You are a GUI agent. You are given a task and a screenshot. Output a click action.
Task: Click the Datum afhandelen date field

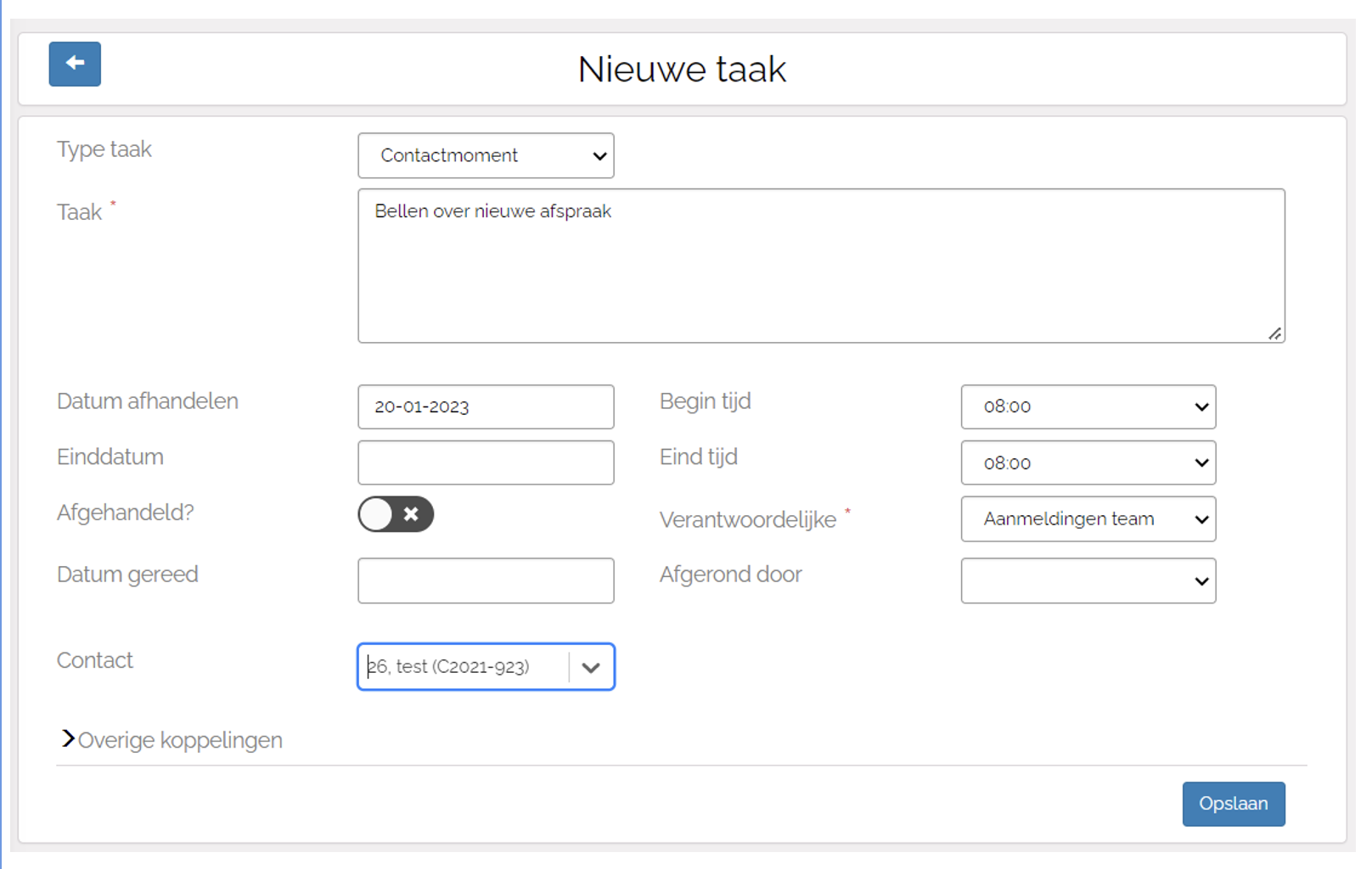(486, 406)
